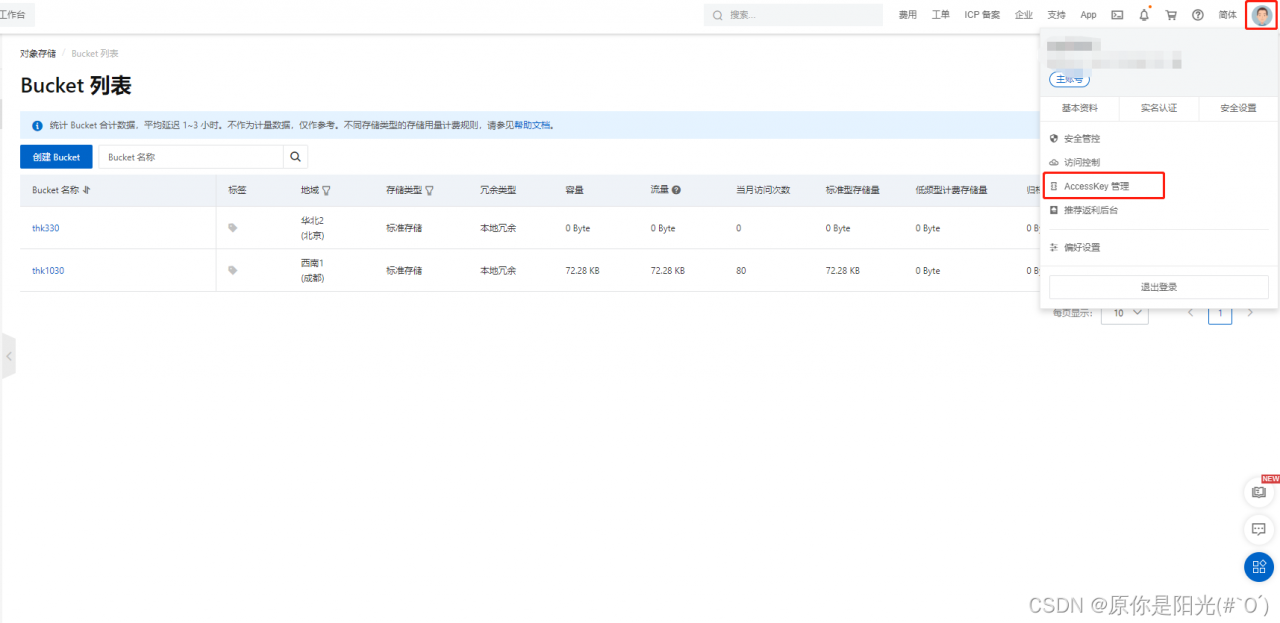
Task: Open the shopping cart icon in top bar
Action: click(x=1171, y=14)
